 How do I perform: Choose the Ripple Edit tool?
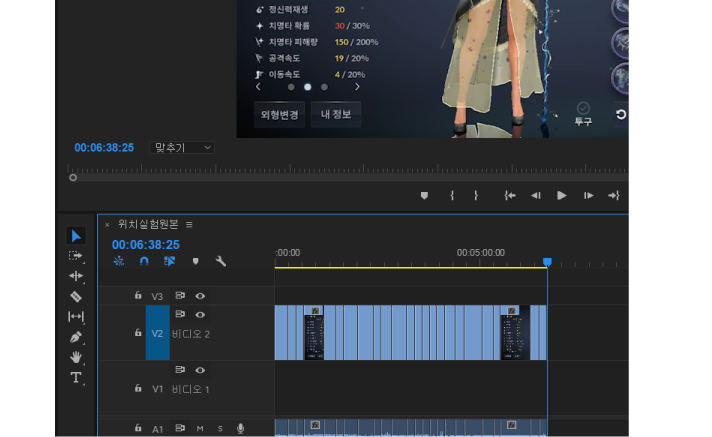[x=76, y=276]
